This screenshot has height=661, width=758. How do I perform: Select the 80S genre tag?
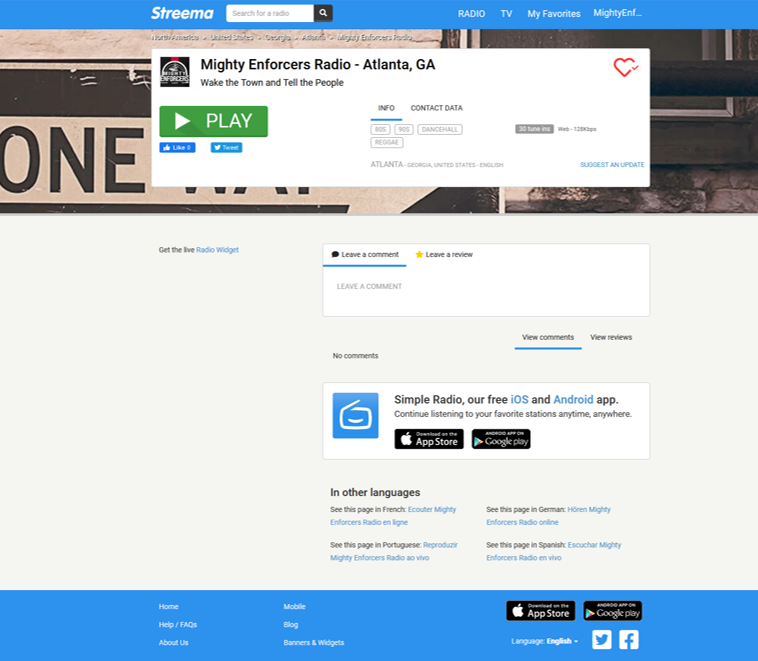click(380, 130)
